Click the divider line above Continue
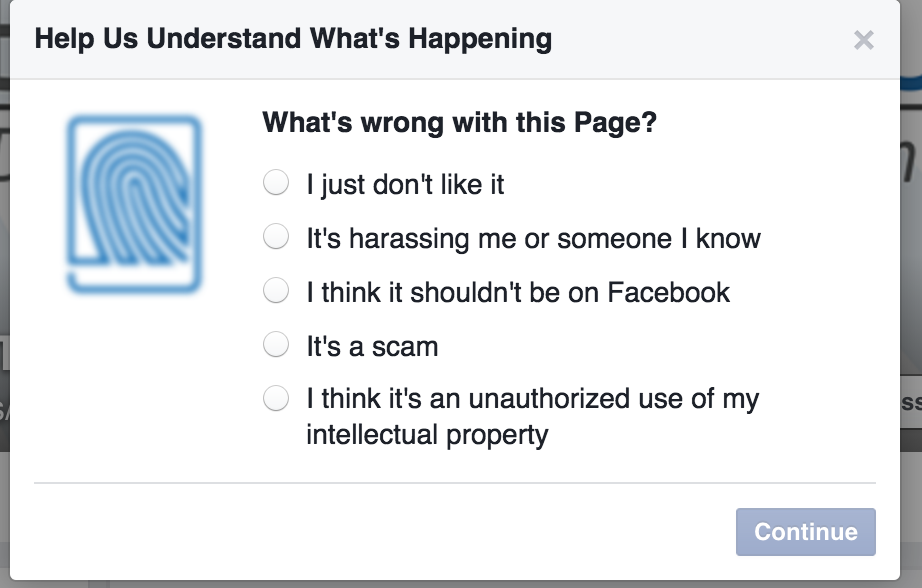 point(455,483)
